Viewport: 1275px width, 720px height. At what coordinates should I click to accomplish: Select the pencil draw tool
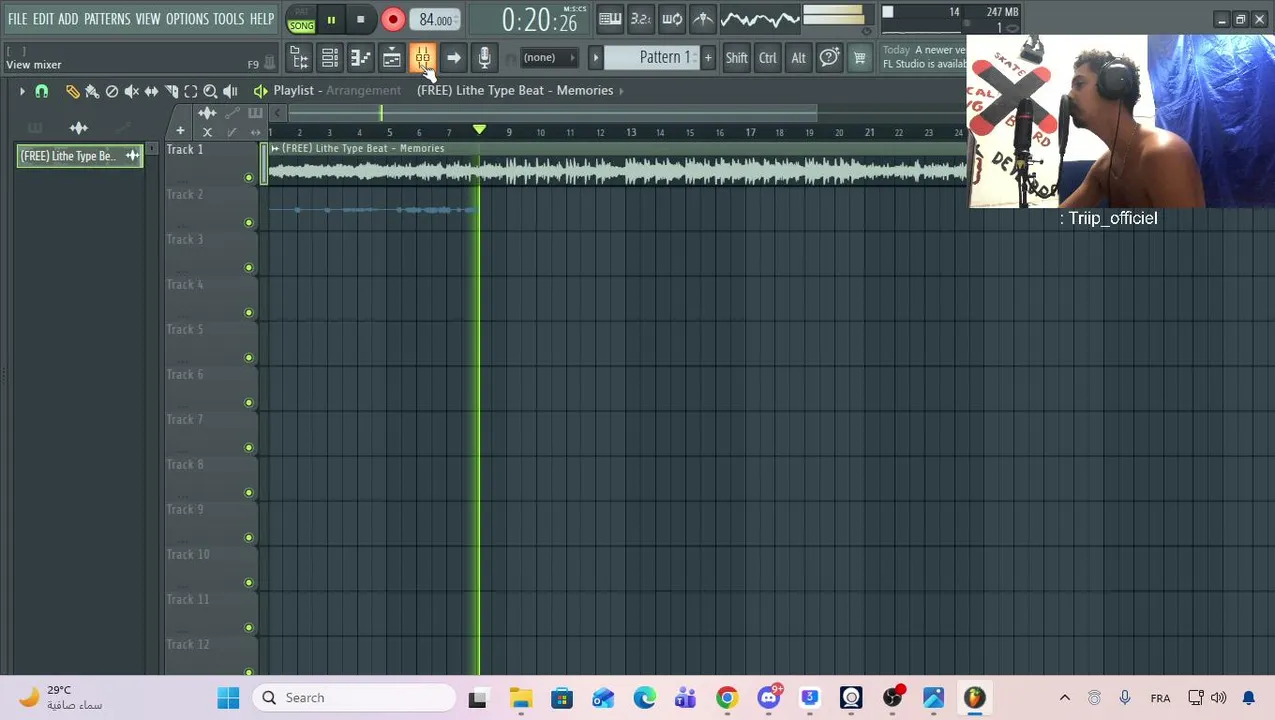72,91
